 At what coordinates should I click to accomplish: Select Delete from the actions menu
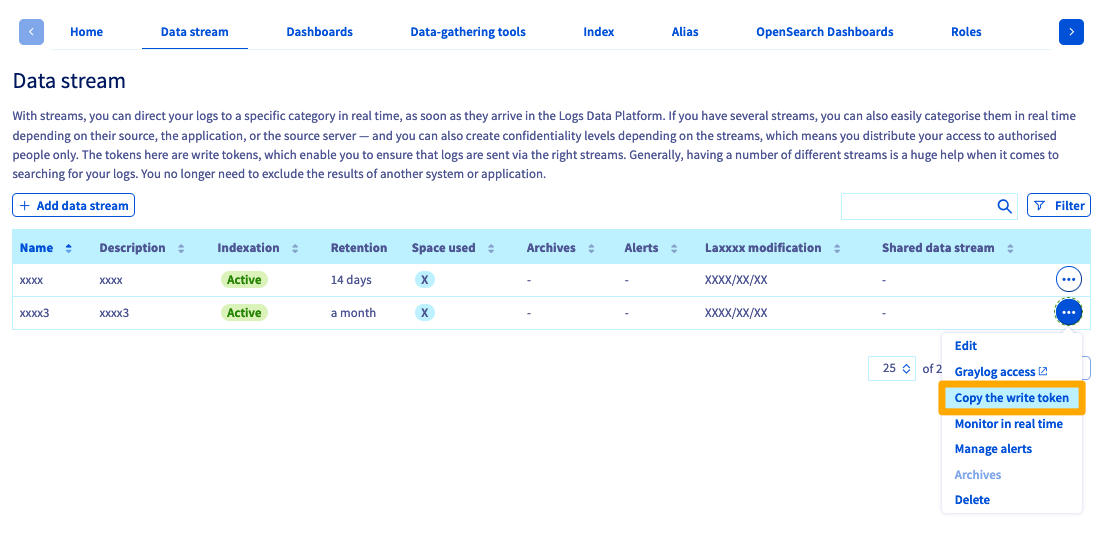[x=972, y=500]
